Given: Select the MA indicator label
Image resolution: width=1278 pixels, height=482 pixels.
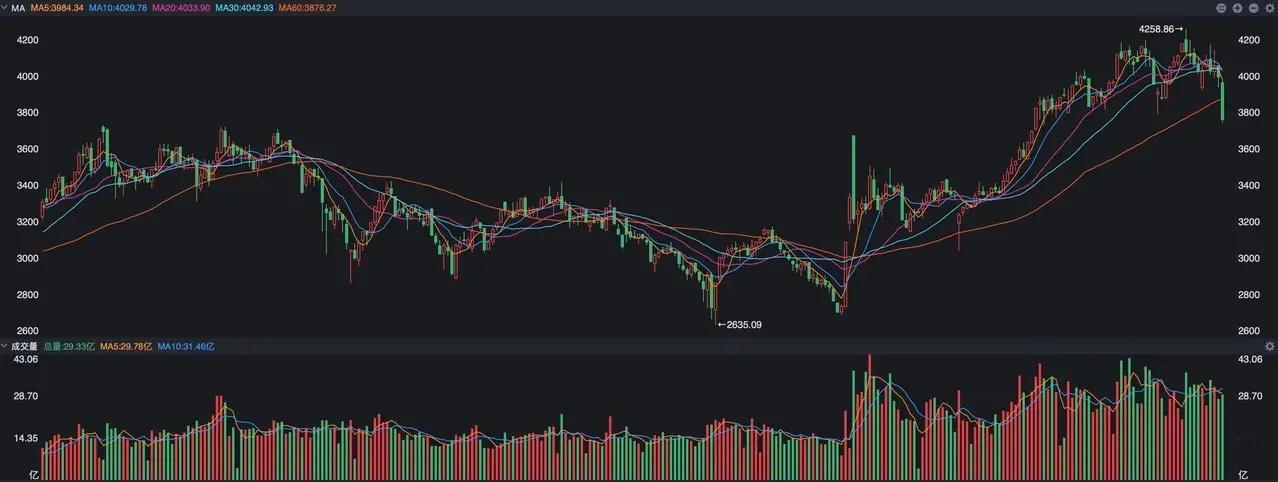Looking at the screenshot, I should pos(17,8).
